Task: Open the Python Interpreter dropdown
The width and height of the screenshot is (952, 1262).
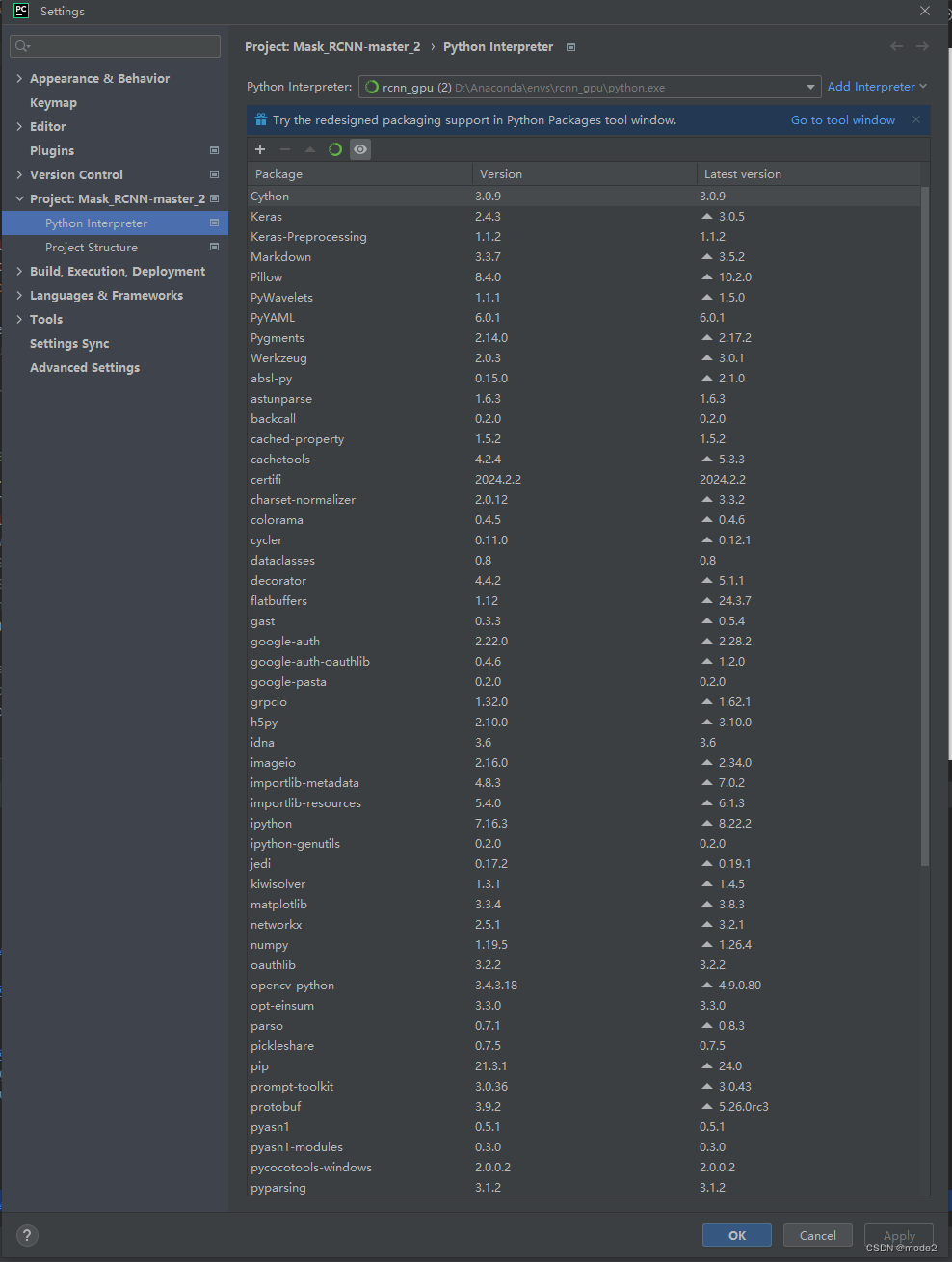Action: click(590, 87)
